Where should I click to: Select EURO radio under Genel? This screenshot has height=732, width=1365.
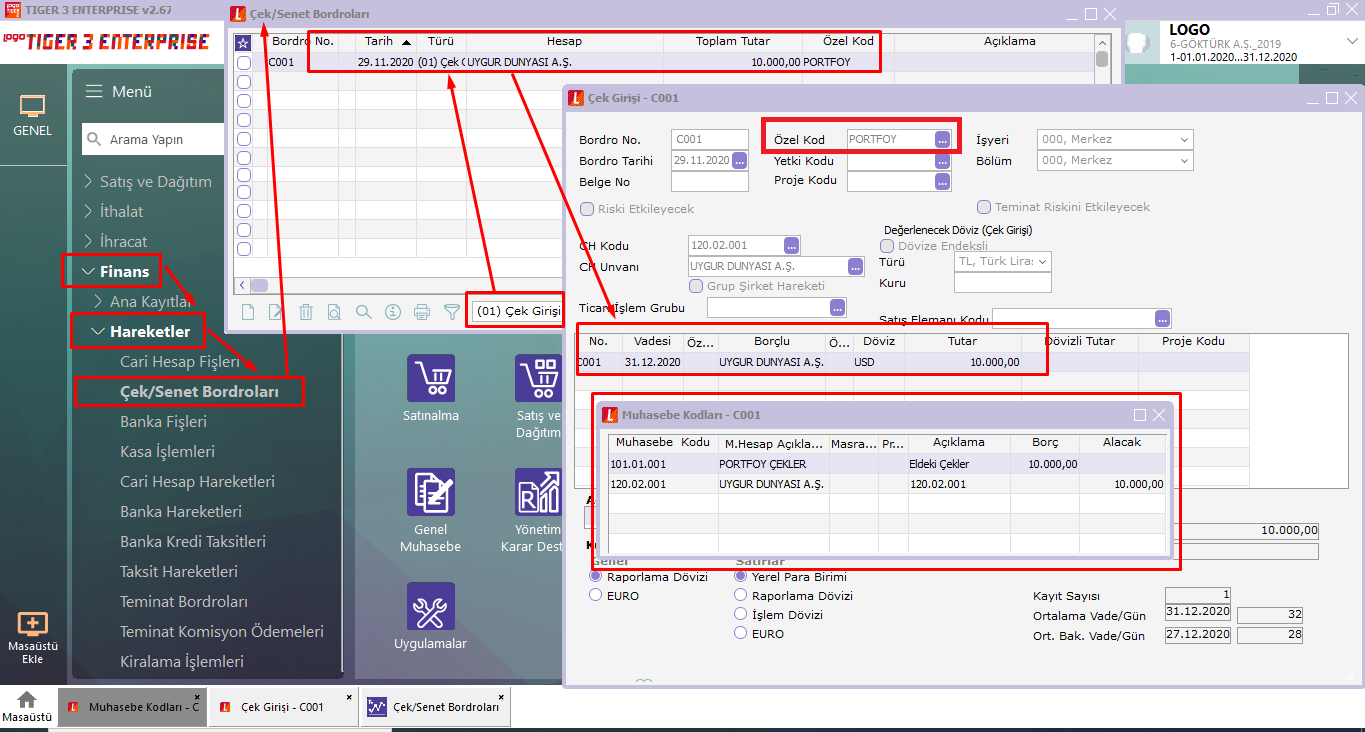[596, 595]
